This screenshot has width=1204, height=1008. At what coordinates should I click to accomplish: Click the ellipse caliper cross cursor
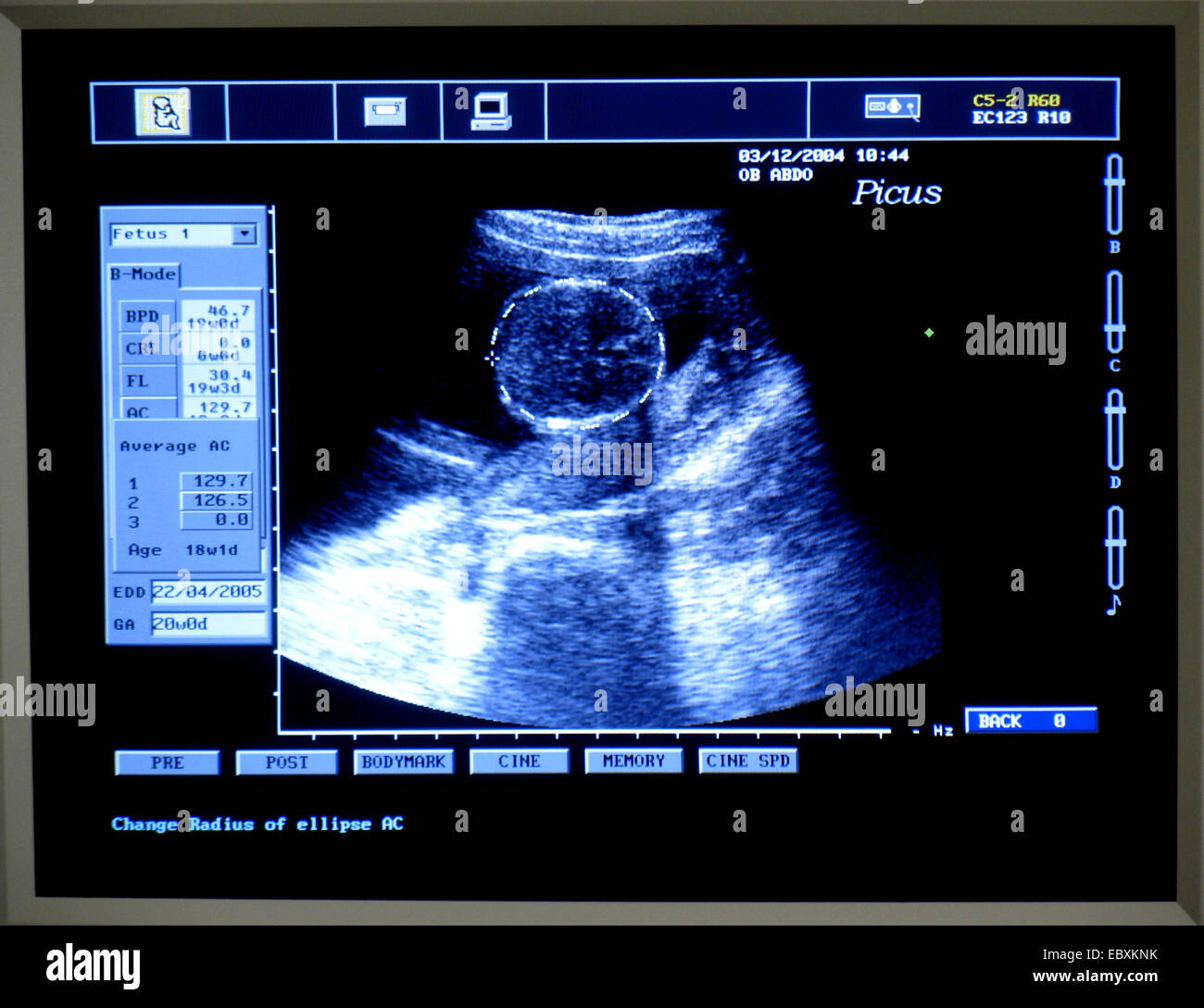click(x=492, y=357)
